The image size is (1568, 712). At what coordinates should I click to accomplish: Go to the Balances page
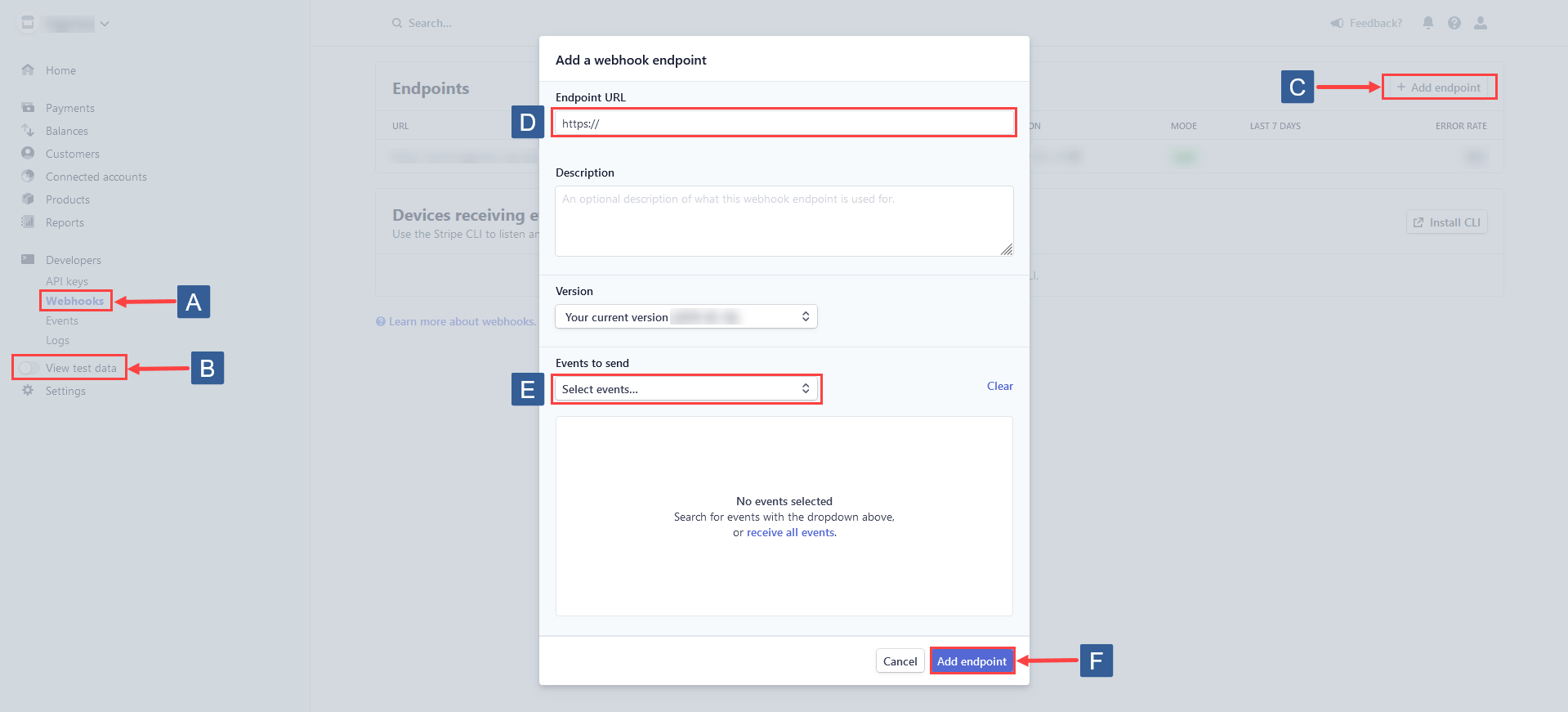67,131
